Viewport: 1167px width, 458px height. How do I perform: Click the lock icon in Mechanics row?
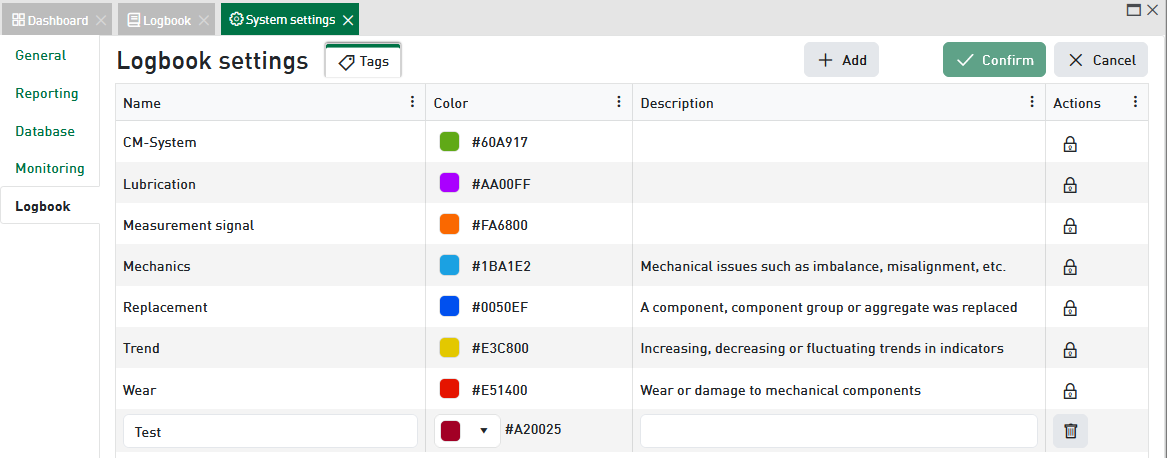[x=1069, y=267]
